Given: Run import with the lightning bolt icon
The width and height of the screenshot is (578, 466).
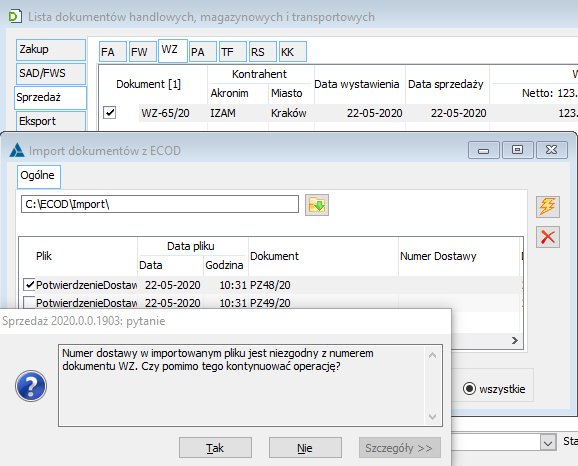Looking at the screenshot, I should click(548, 206).
